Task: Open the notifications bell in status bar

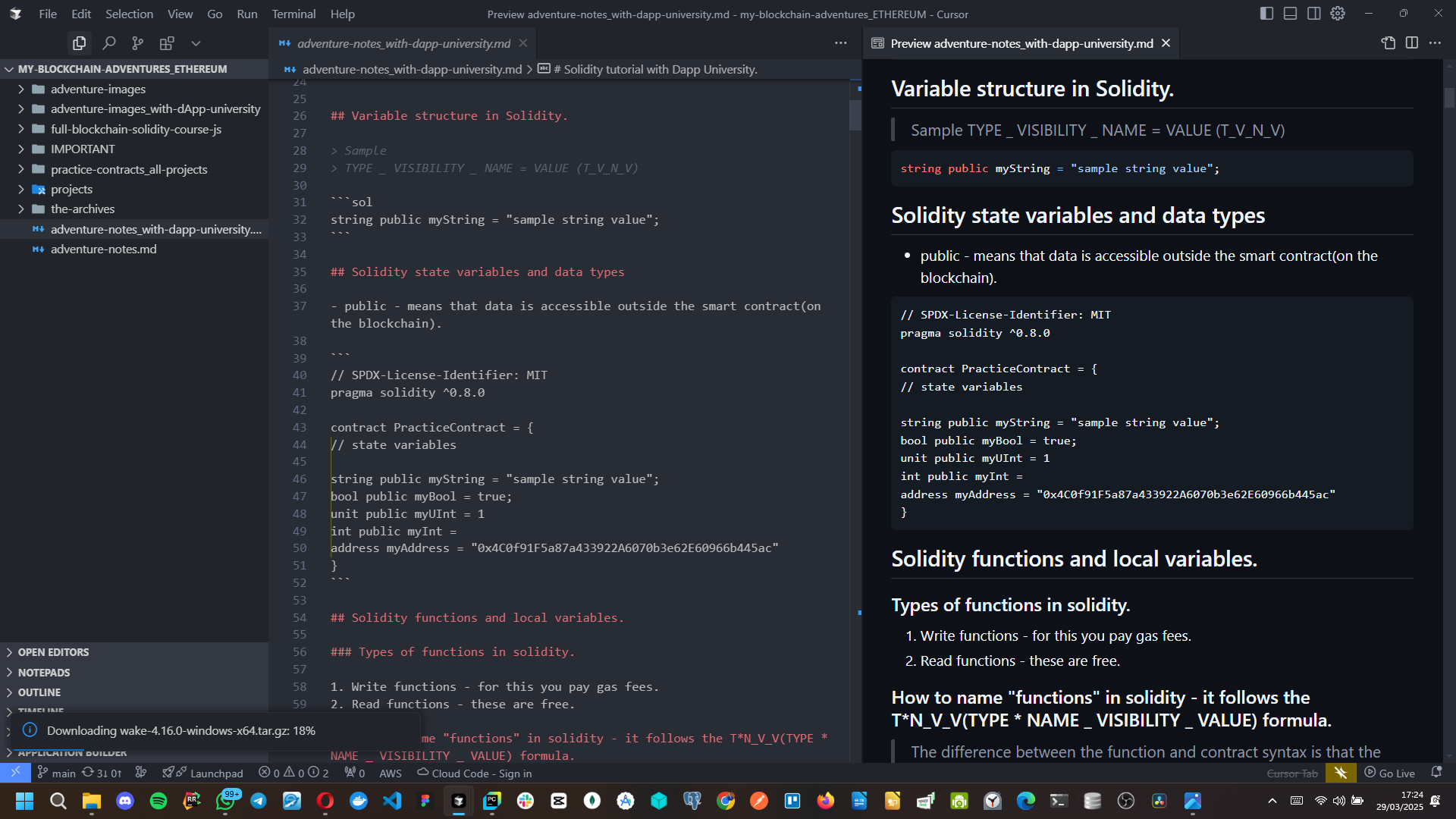Action: click(x=1436, y=773)
